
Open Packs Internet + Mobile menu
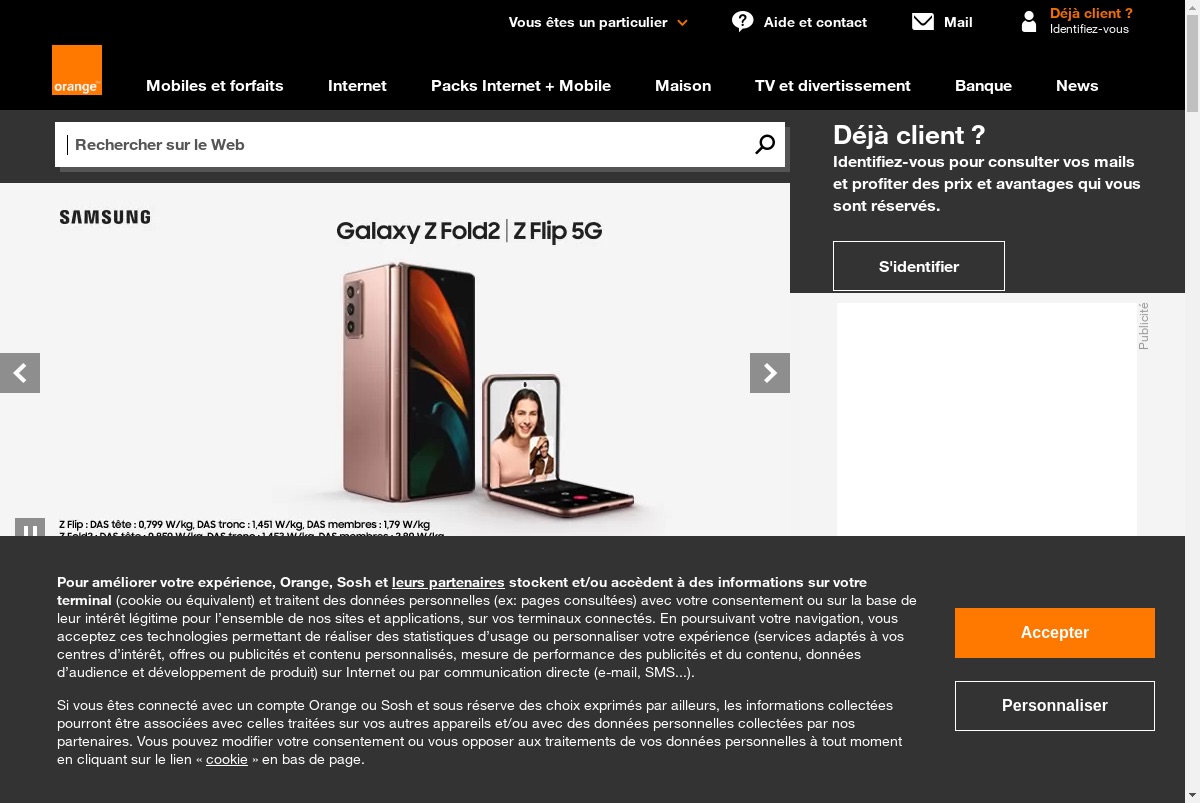point(521,86)
